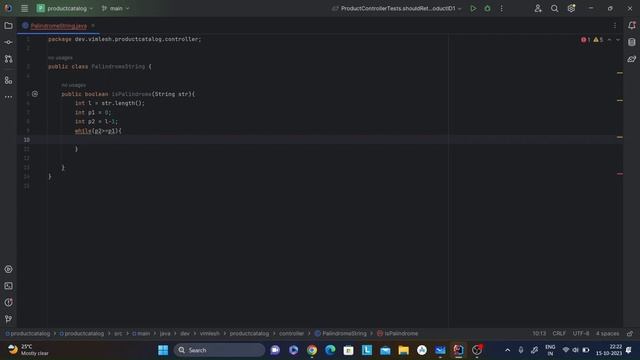
Task: Open the Windows Start menu
Action: click(163, 350)
